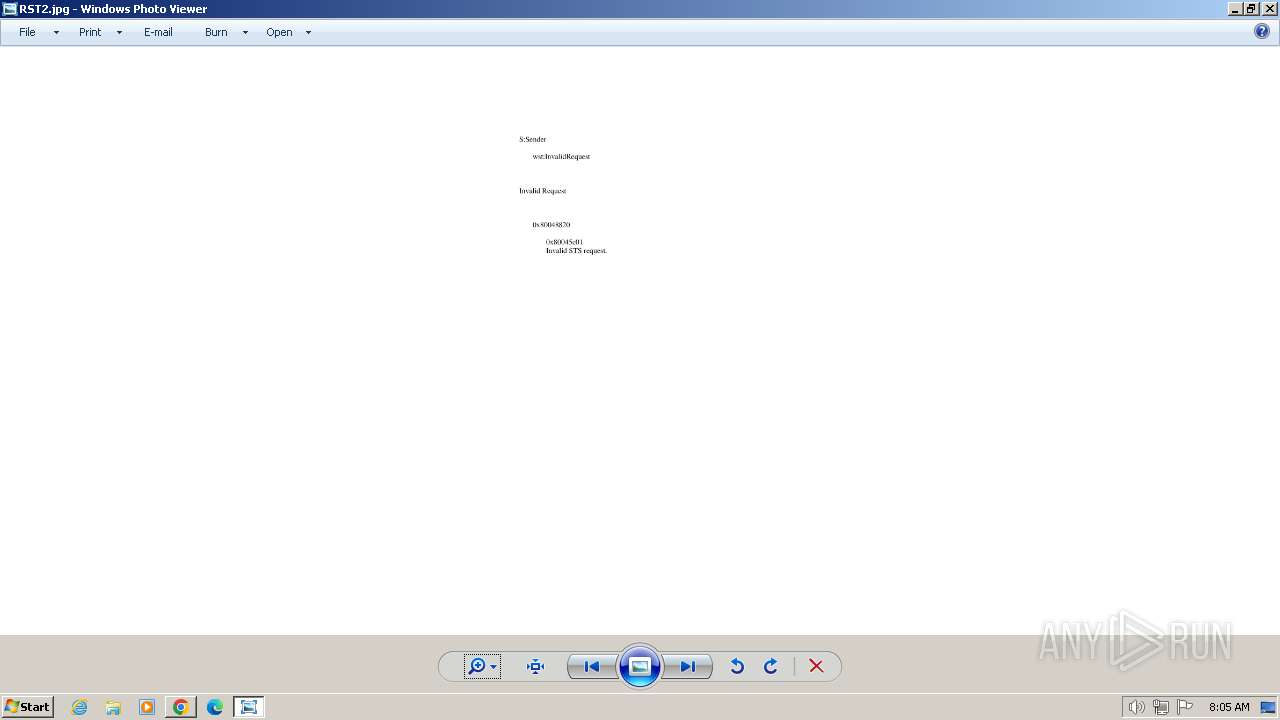Select Photo Viewer taskbar button

[x=249, y=707]
